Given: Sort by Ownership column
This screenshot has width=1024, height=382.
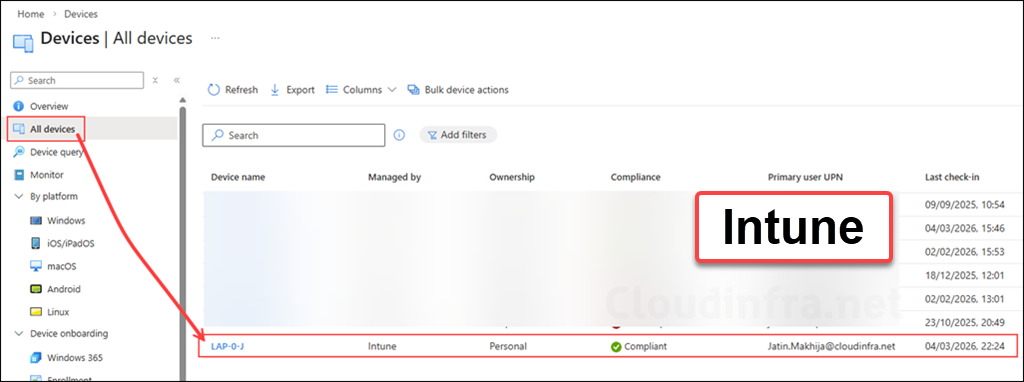Looking at the screenshot, I should click(512, 177).
